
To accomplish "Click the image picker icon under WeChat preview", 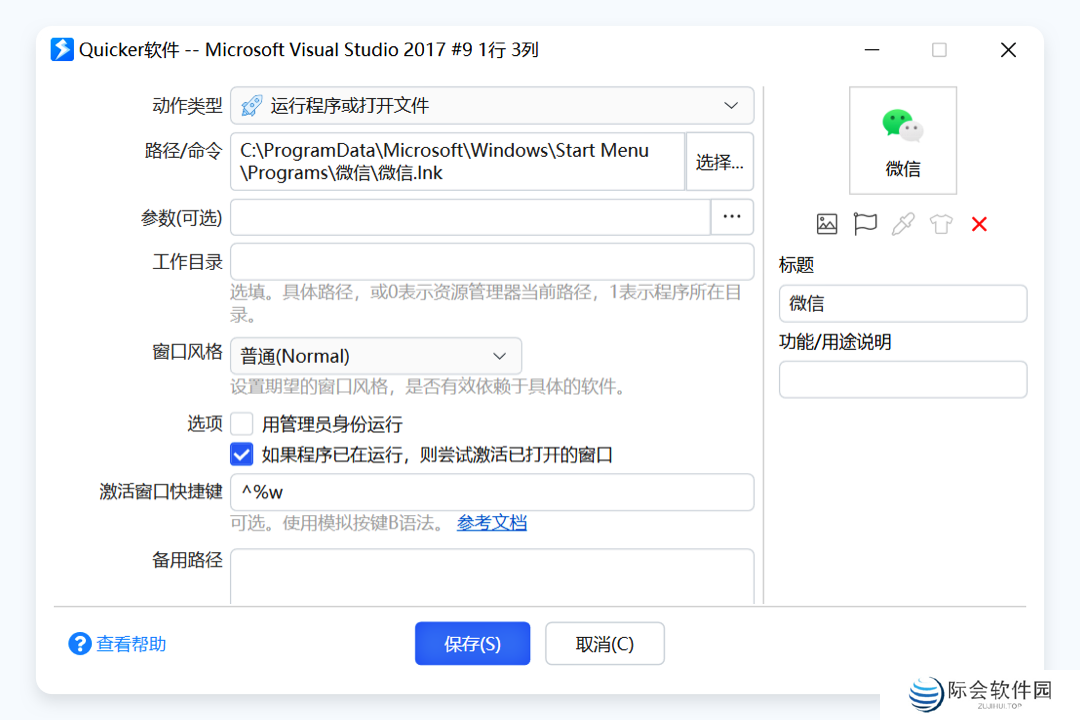I will click(x=826, y=224).
